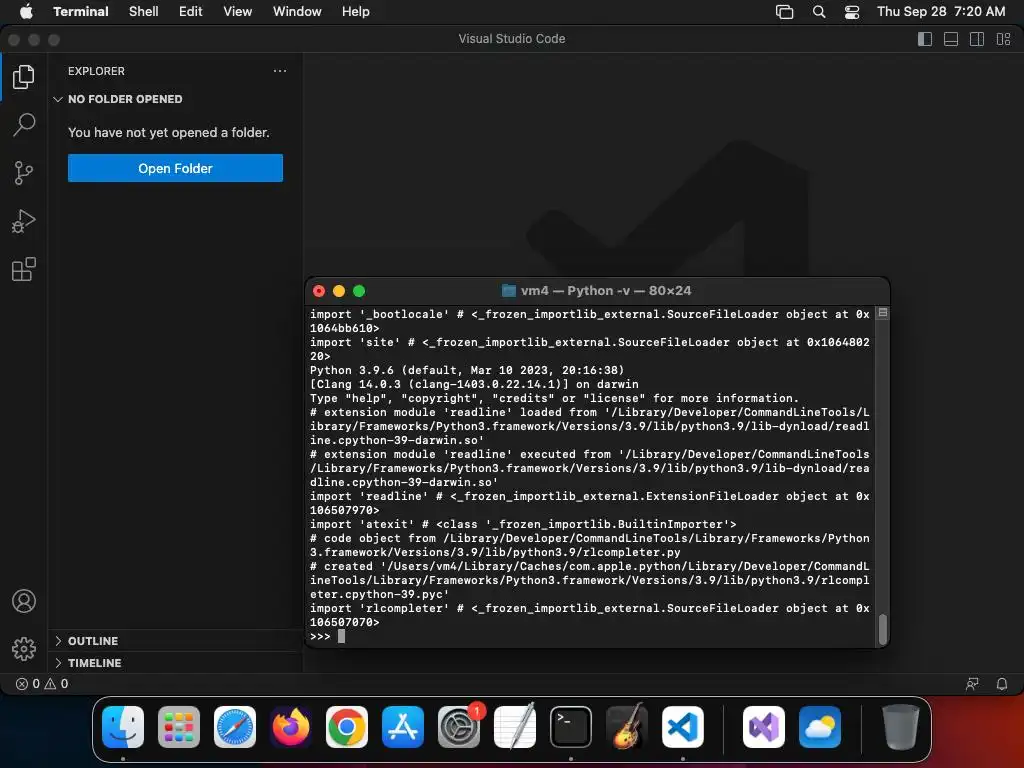Open the Explorer view in activity bar
1024x768 pixels.
click(x=24, y=77)
